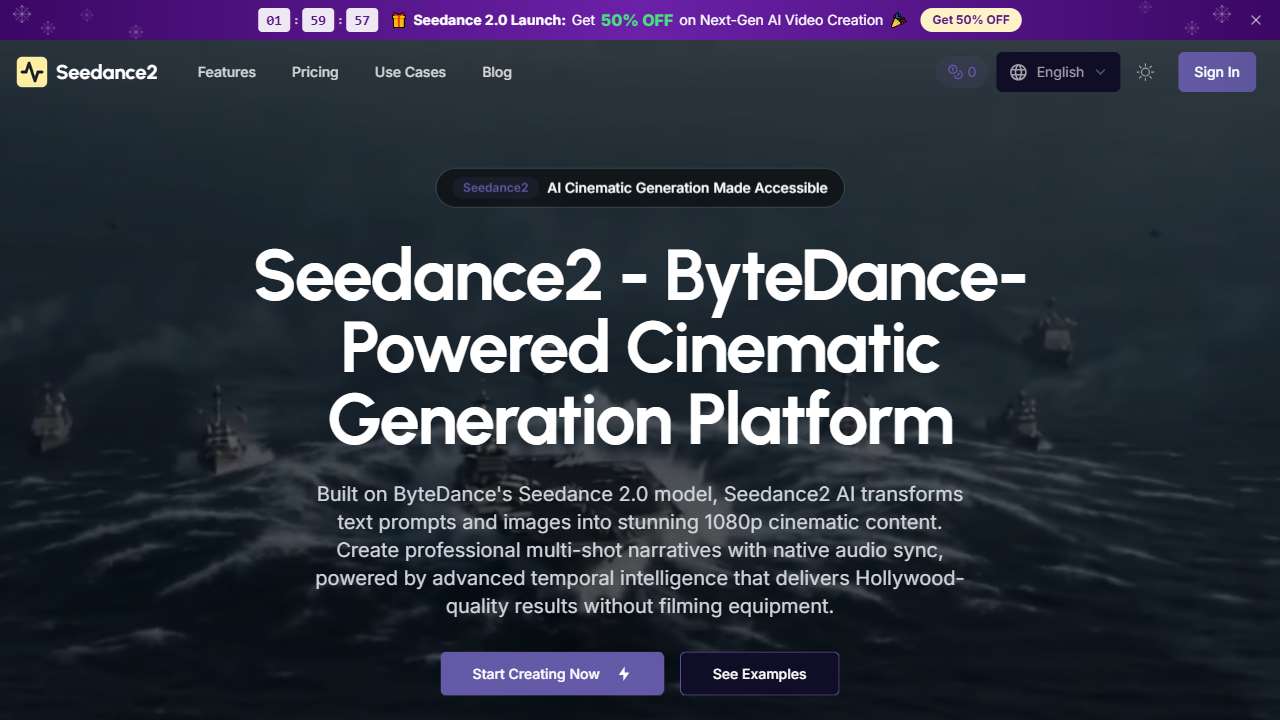
Task: Click the Seedance2 waveform logo icon
Action: (x=31, y=71)
